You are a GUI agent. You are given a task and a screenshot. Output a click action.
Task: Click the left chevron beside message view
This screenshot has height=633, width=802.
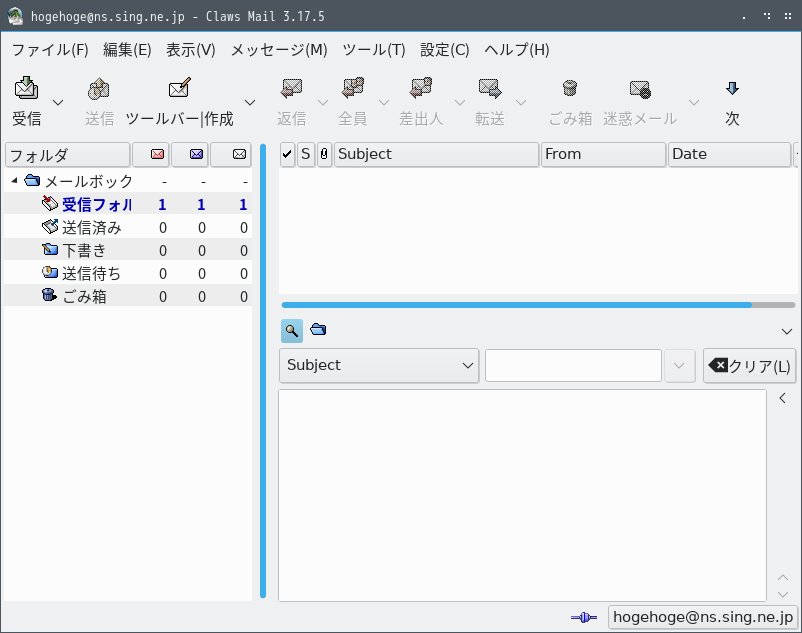point(783,398)
